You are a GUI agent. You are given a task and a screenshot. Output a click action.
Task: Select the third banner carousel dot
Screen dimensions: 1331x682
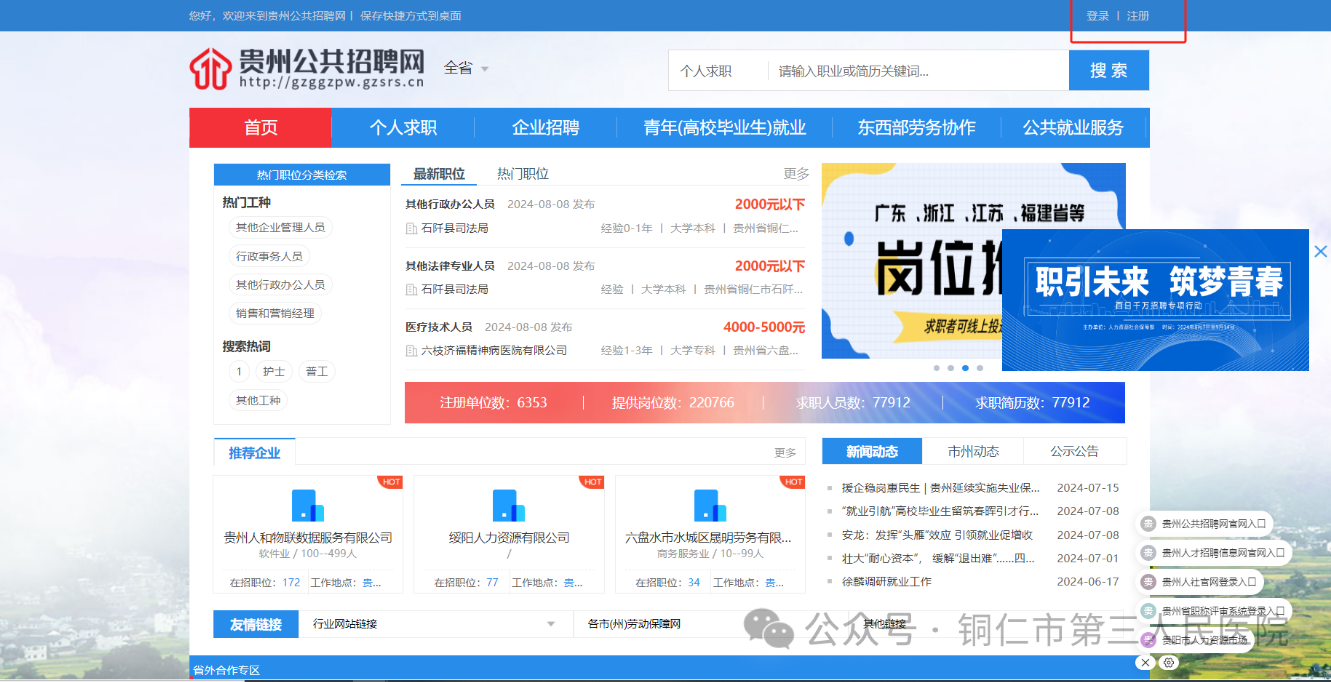coord(965,368)
